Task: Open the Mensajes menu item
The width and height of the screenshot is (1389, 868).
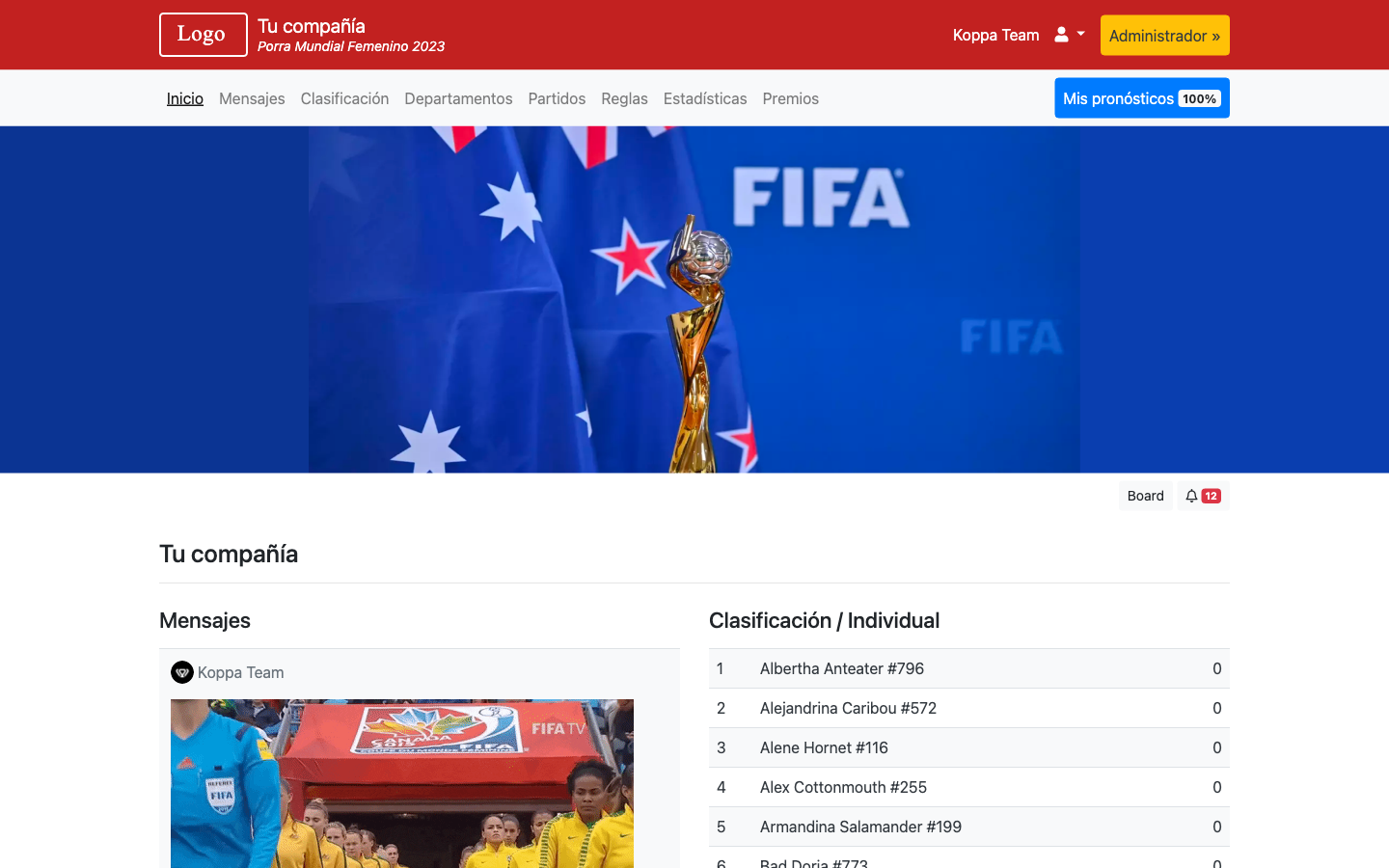Action: click(252, 98)
